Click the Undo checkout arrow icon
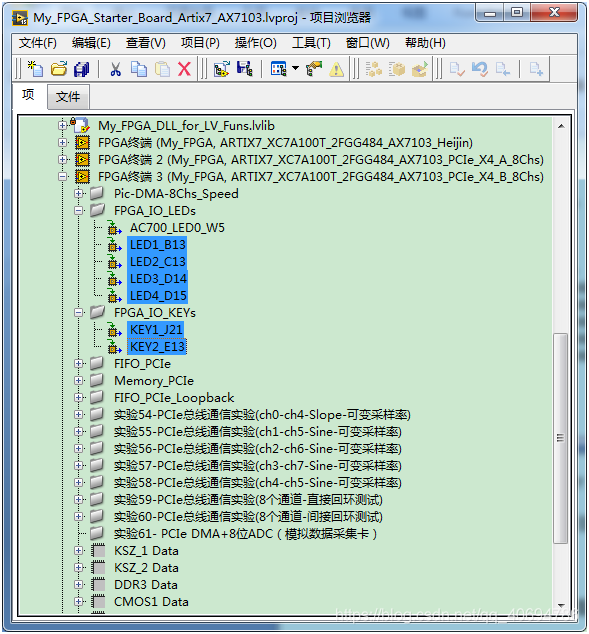 point(479,69)
